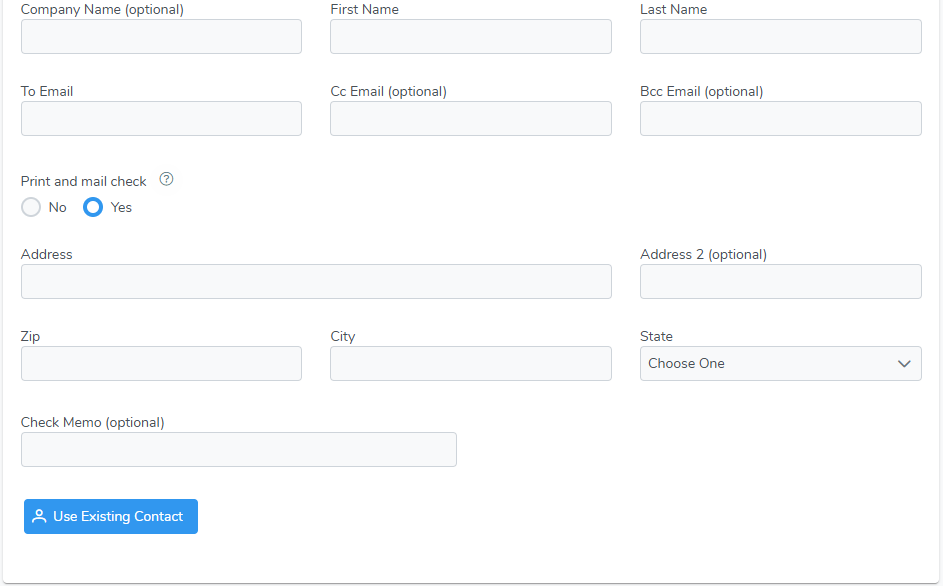This screenshot has width=943, height=586.
Task: Select the No radio button
Action: tap(31, 207)
